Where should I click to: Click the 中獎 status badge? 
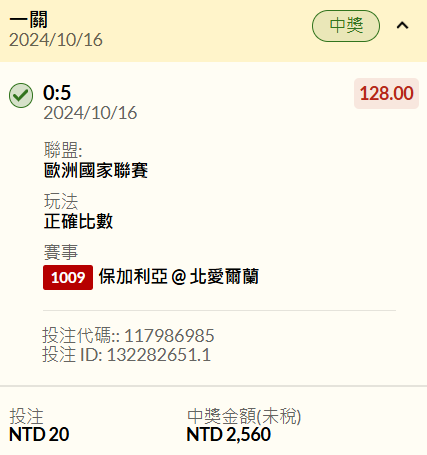(x=346, y=26)
